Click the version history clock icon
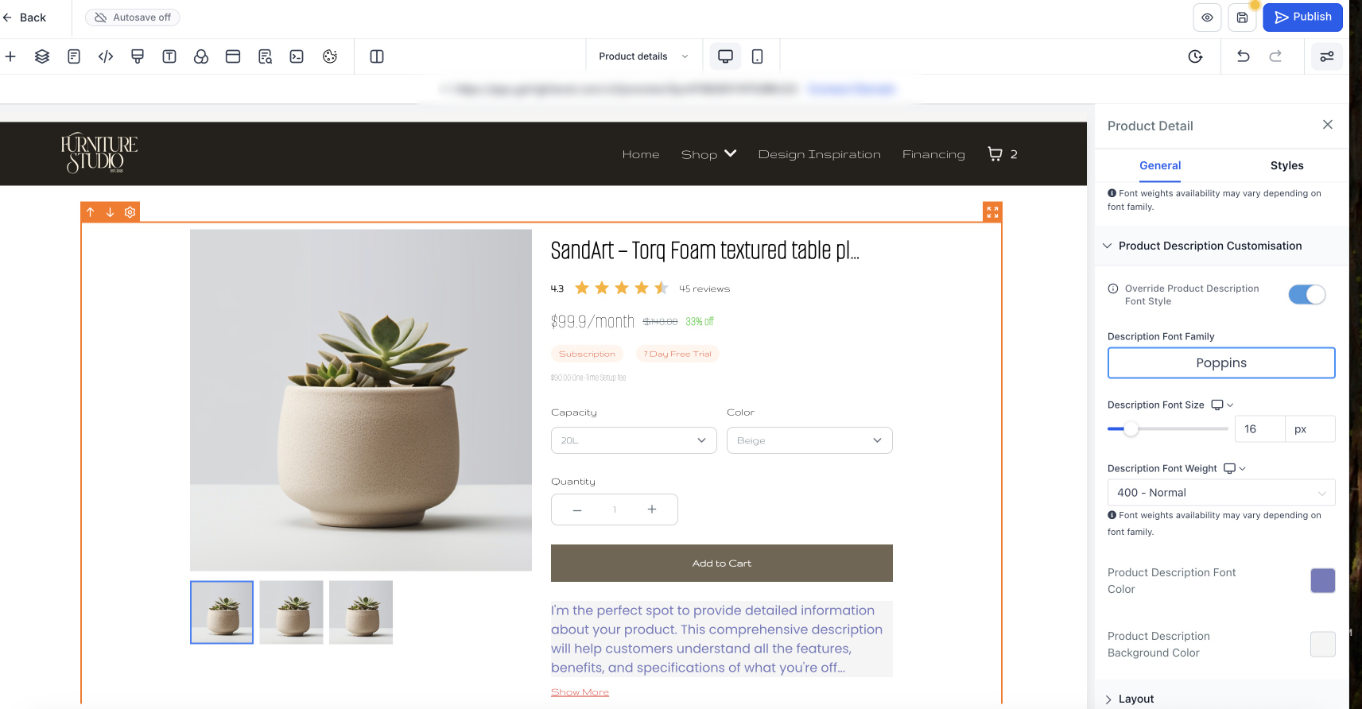1362x709 pixels. [x=1195, y=57]
